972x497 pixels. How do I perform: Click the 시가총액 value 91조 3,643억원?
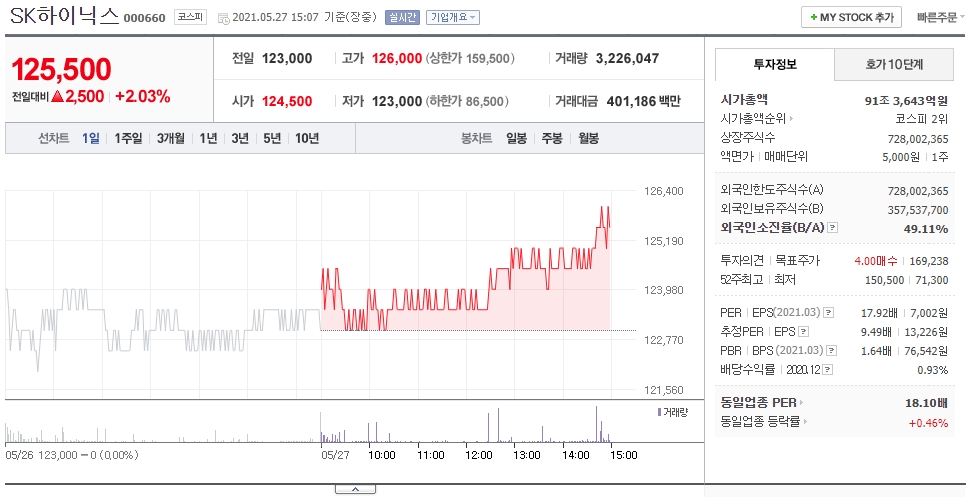906,100
